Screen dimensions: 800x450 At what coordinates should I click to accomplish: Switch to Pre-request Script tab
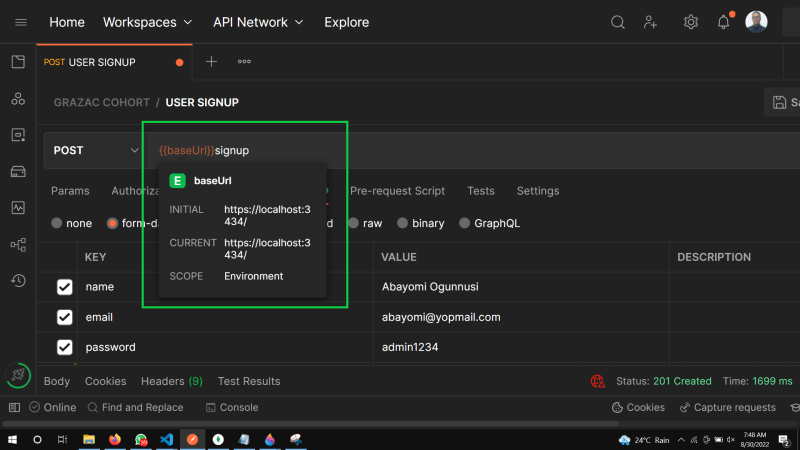397,191
